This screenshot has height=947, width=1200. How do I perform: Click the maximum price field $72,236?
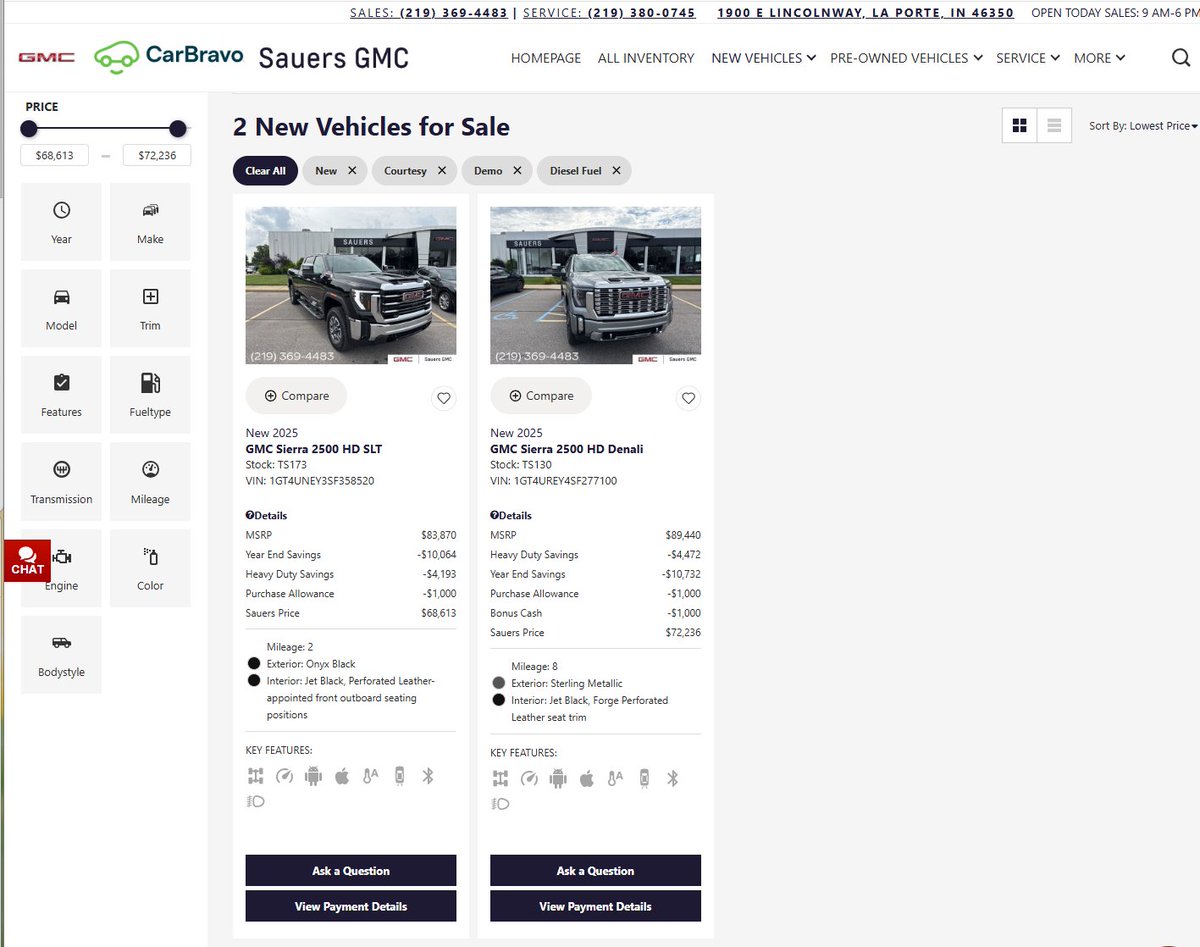157,155
